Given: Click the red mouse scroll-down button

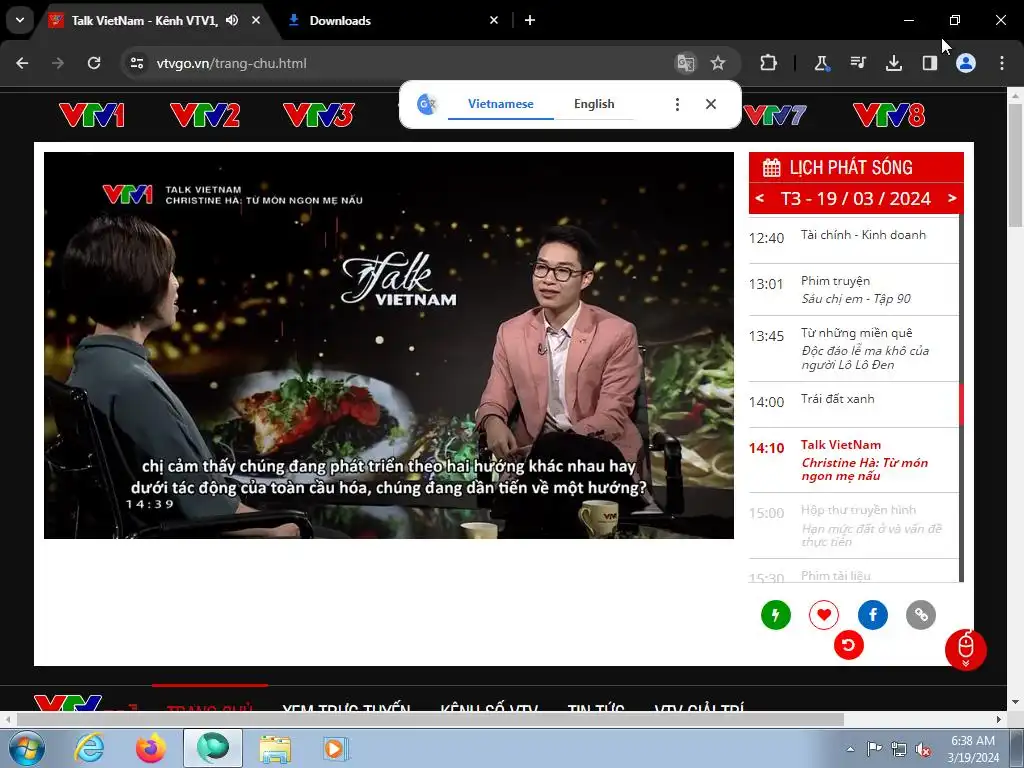Looking at the screenshot, I should pyautogui.click(x=965, y=650).
